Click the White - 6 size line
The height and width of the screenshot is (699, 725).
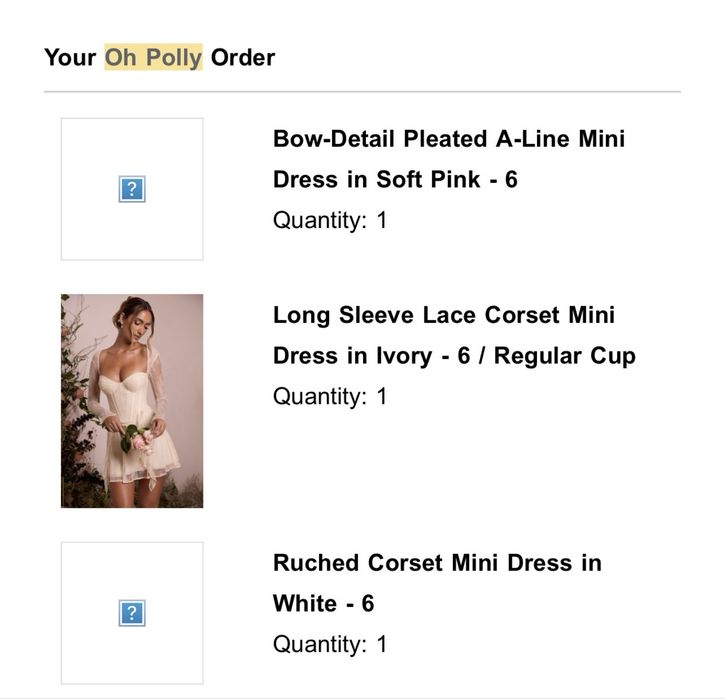323,604
